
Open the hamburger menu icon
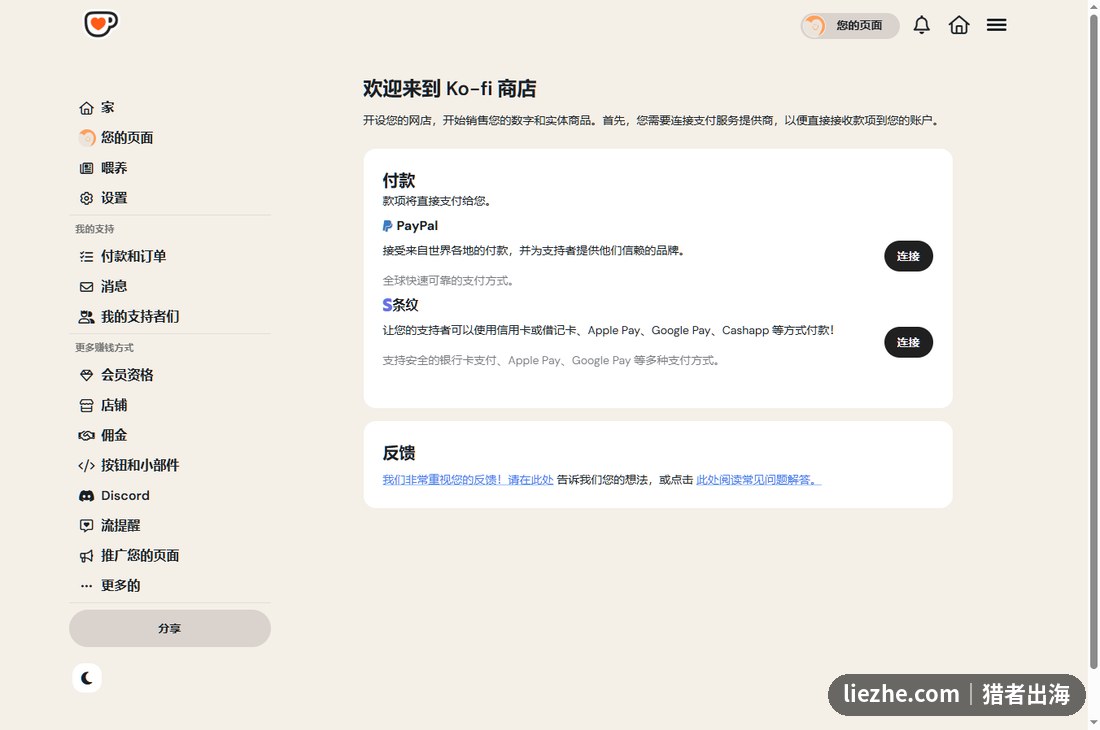(x=996, y=25)
